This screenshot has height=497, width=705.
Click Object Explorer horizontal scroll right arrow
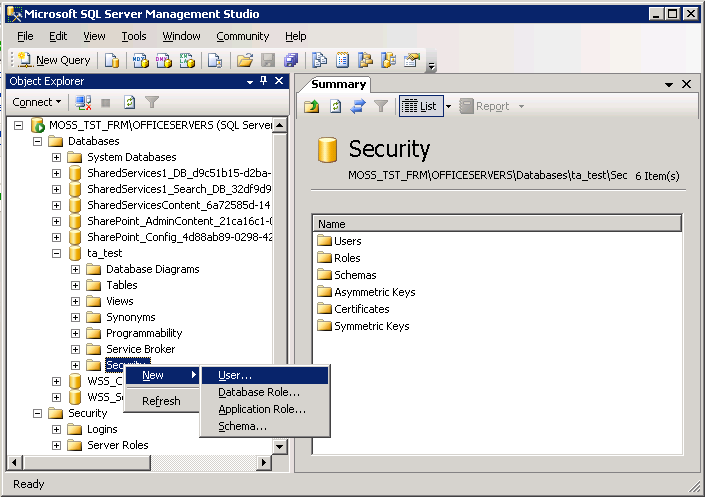click(x=264, y=462)
